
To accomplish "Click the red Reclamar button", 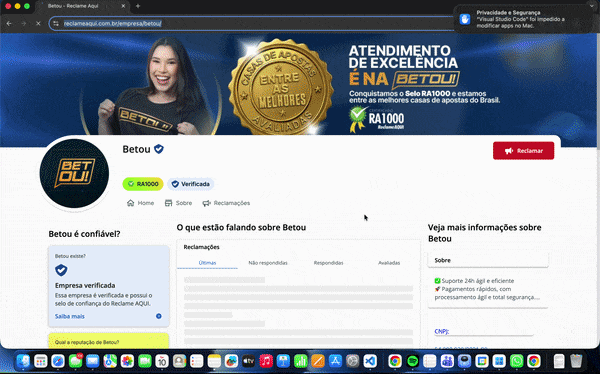I will coord(523,151).
